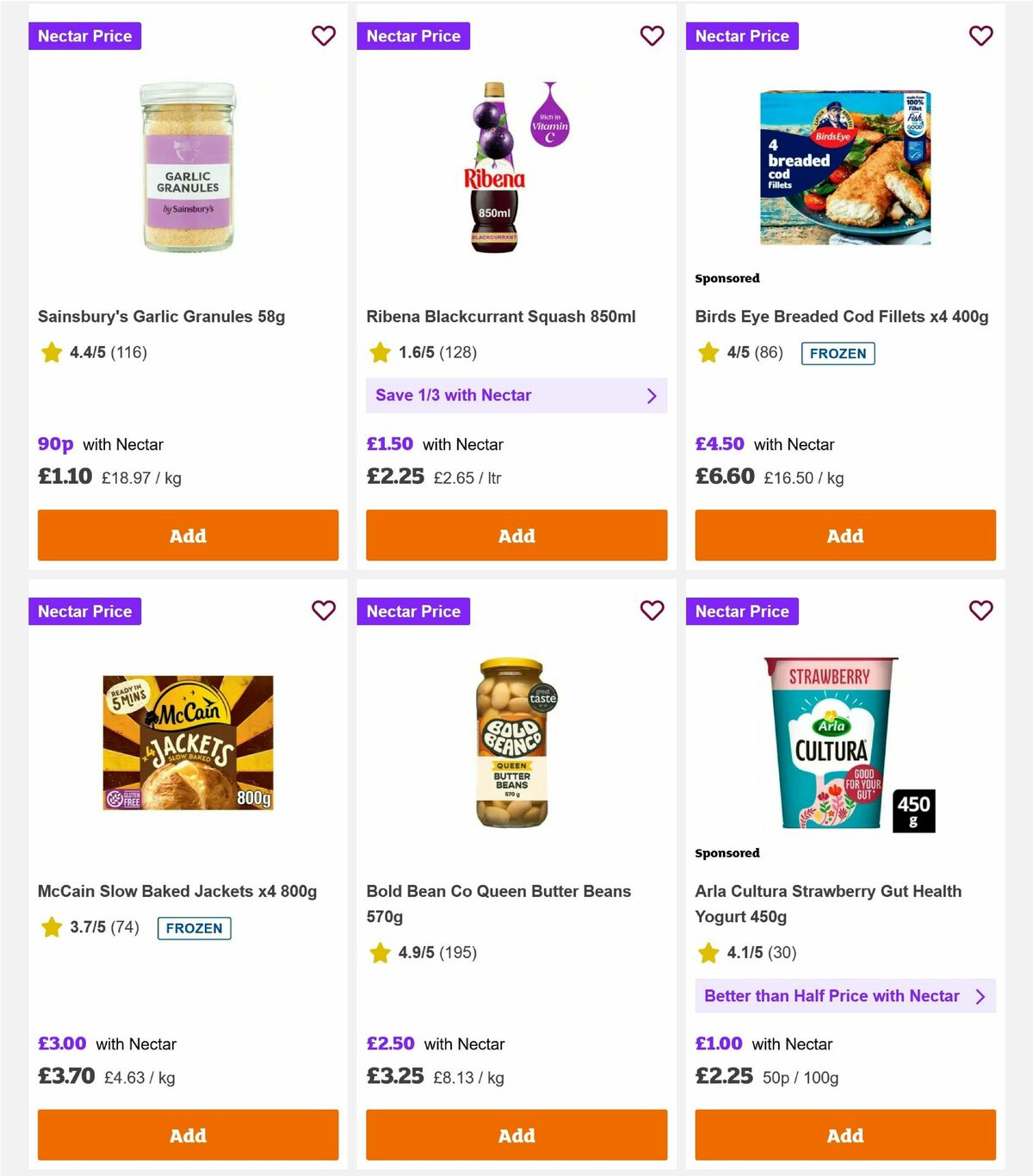This screenshot has height=1176, width=1033.
Task: Select the FROZEN tag on Birds Eye cod
Action: tap(838, 353)
